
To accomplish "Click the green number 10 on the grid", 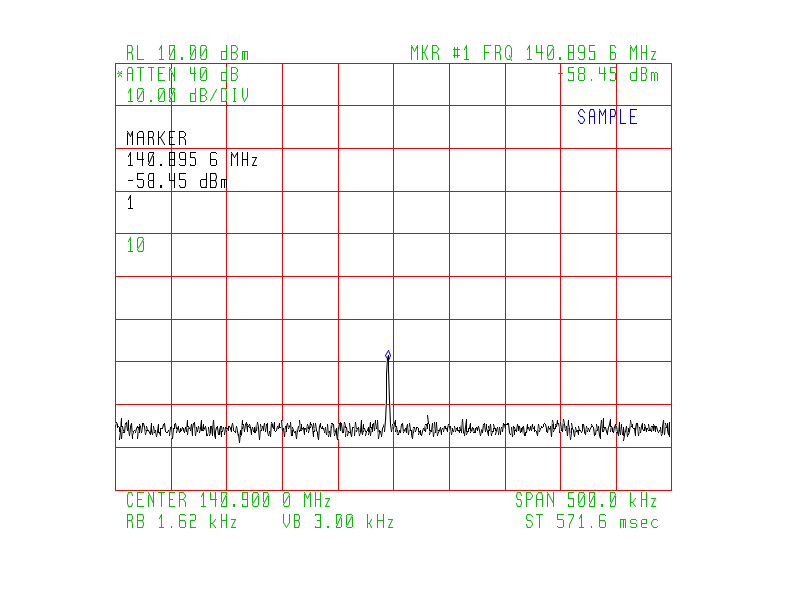I will [136, 245].
